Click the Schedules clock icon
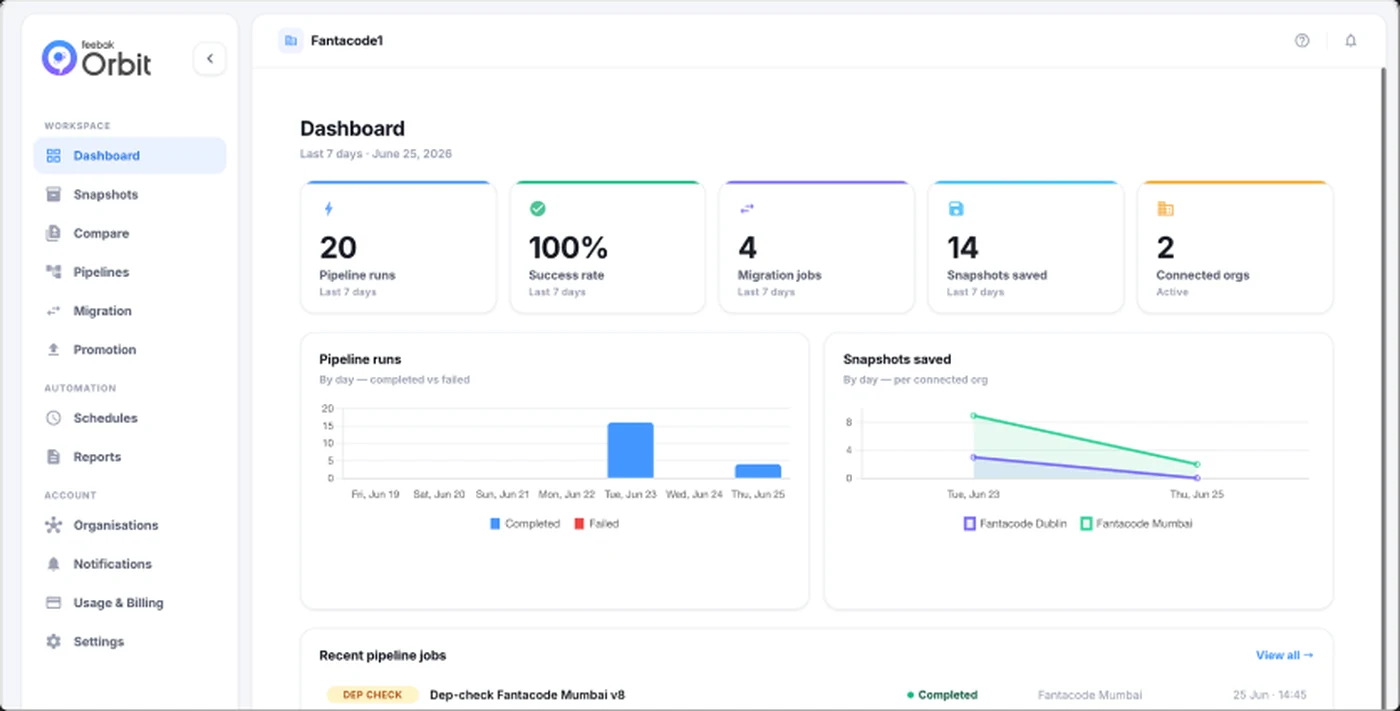Image resolution: width=1400 pixels, height=711 pixels. click(54, 418)
